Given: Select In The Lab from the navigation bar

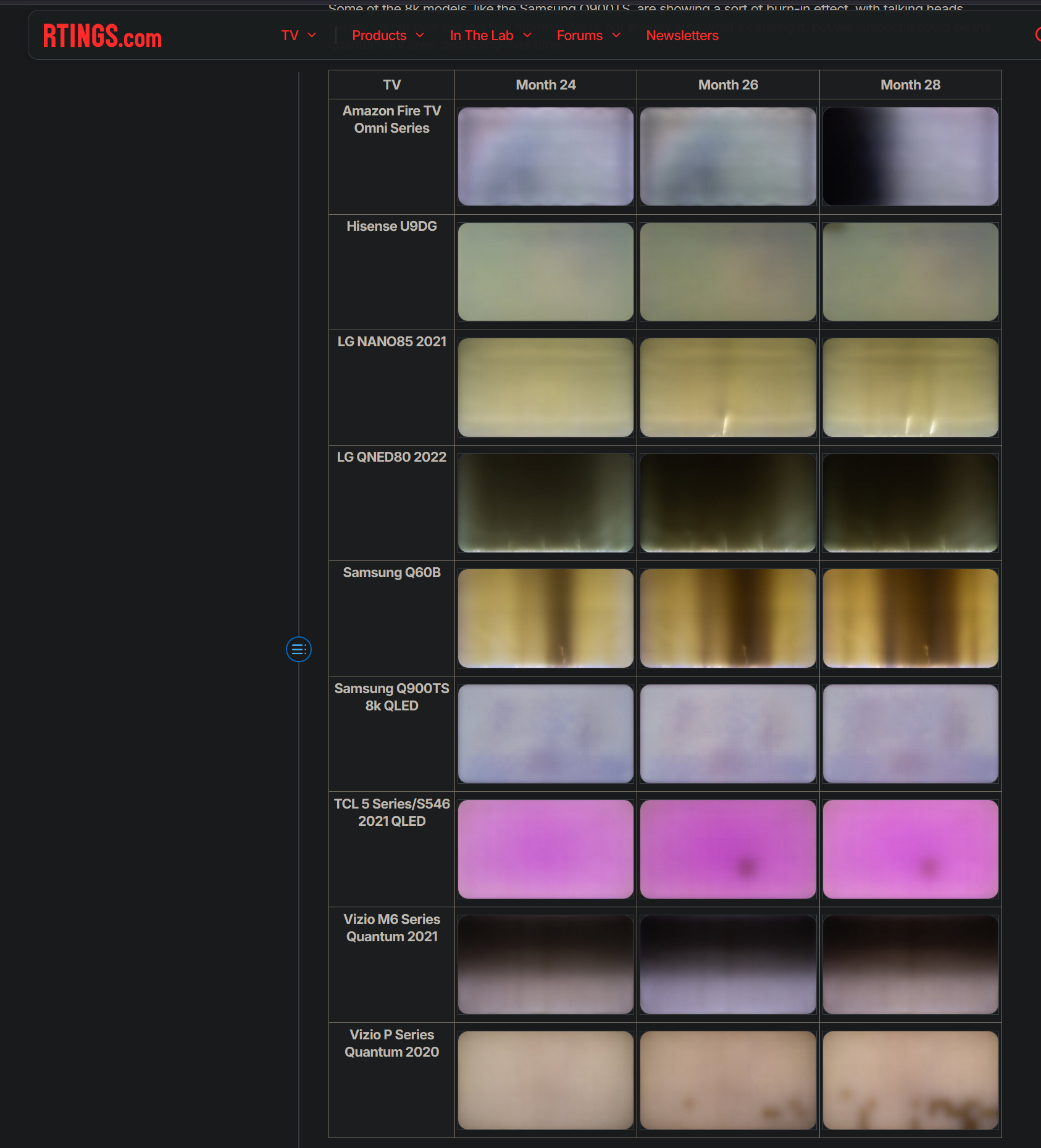Looking at the screenshot, I should point(482,35).
